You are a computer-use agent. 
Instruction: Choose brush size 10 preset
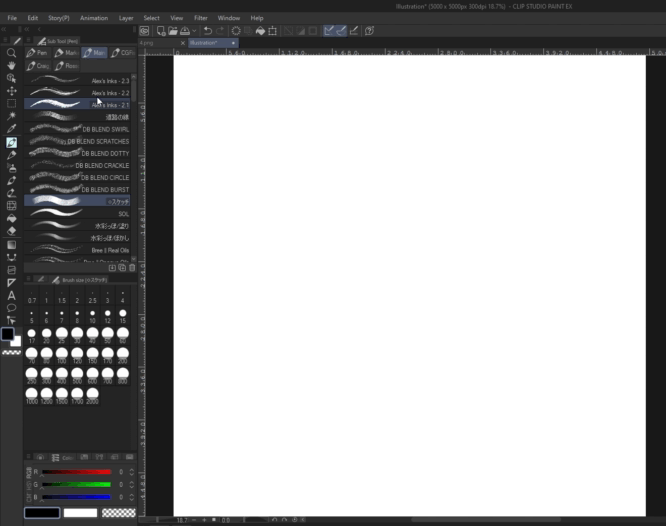(x=92, y=317)
